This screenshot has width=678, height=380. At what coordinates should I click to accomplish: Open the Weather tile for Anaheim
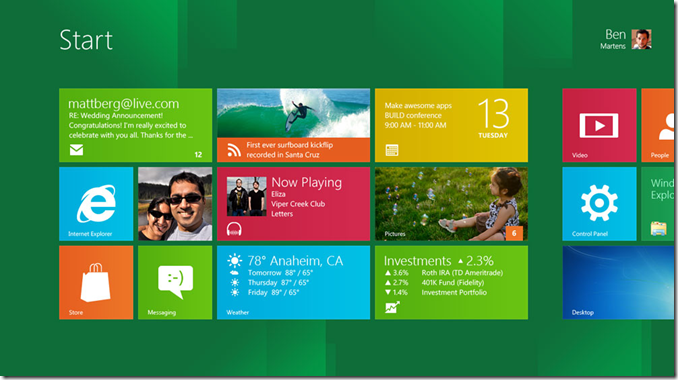pos(293,282)
